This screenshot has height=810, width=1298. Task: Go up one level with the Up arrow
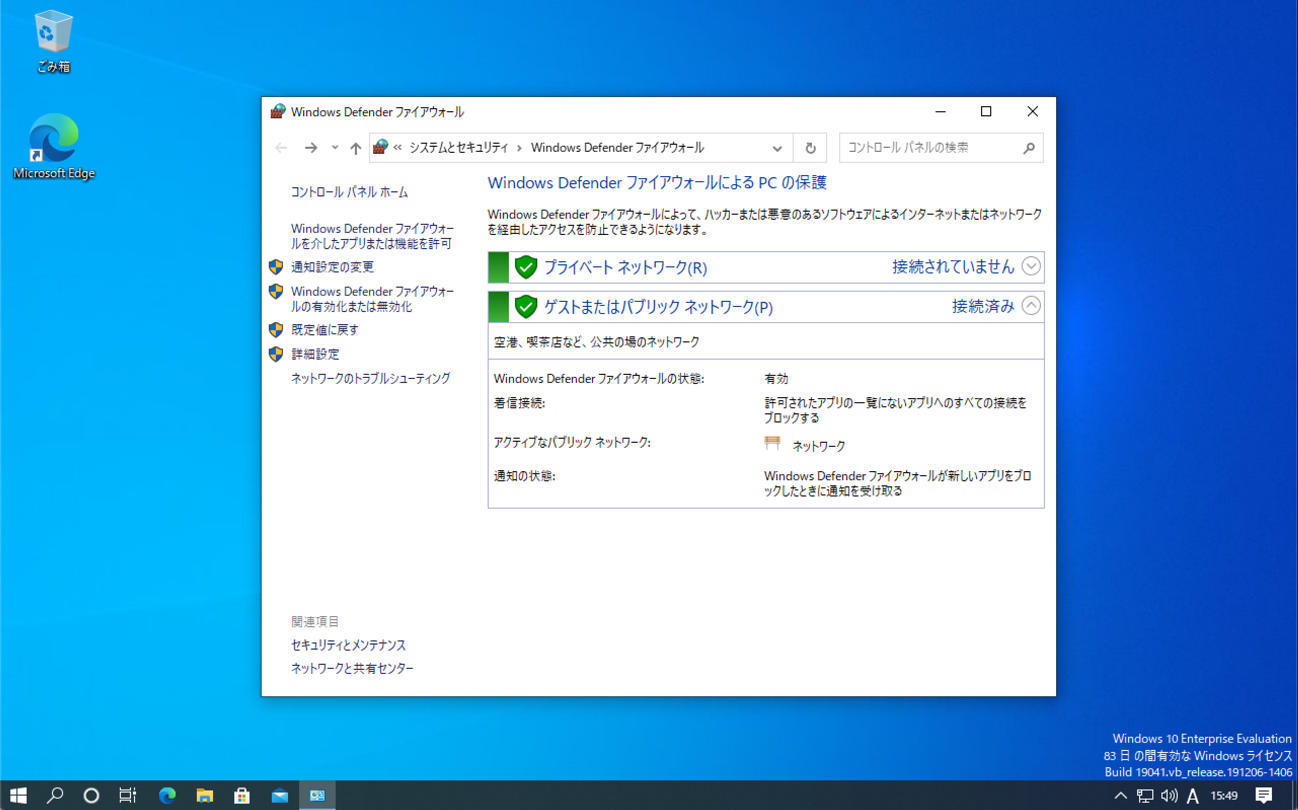[x=356, y=148]
